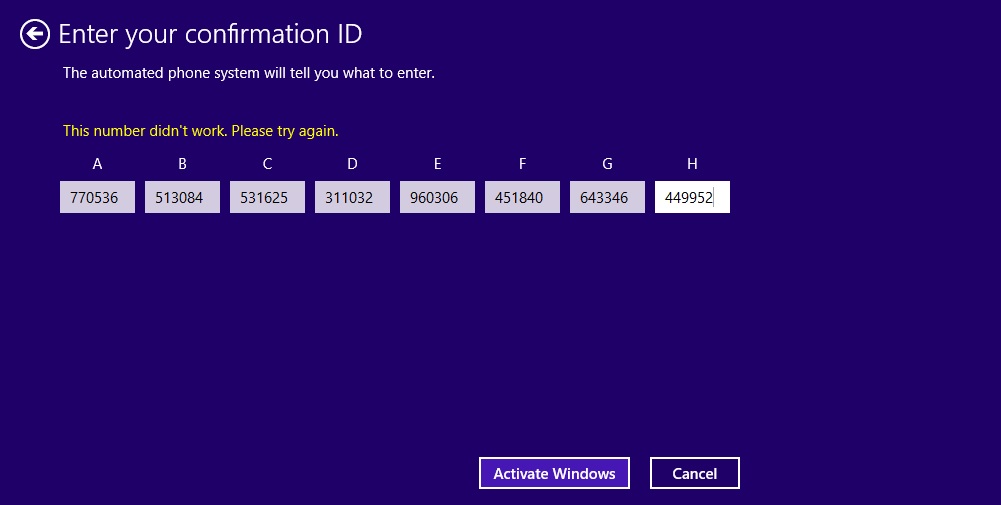Click field G showing 643346
This screenshot has height=505, width=1001.
(x=607, y=197)
